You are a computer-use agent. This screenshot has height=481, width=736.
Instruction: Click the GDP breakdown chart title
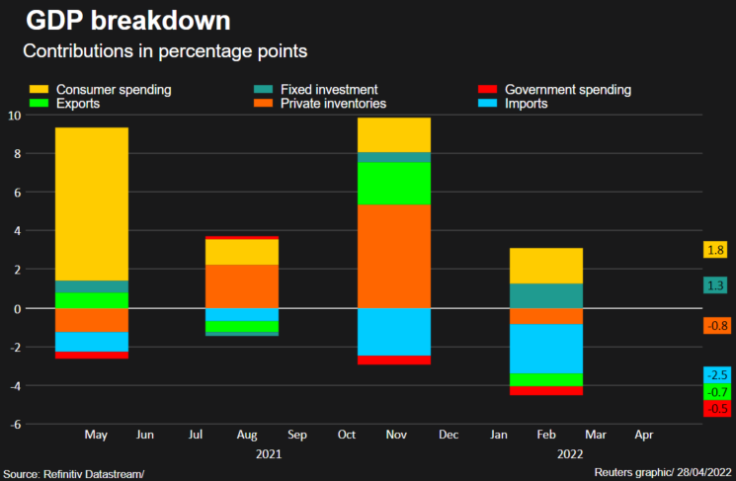click(128, 21)
